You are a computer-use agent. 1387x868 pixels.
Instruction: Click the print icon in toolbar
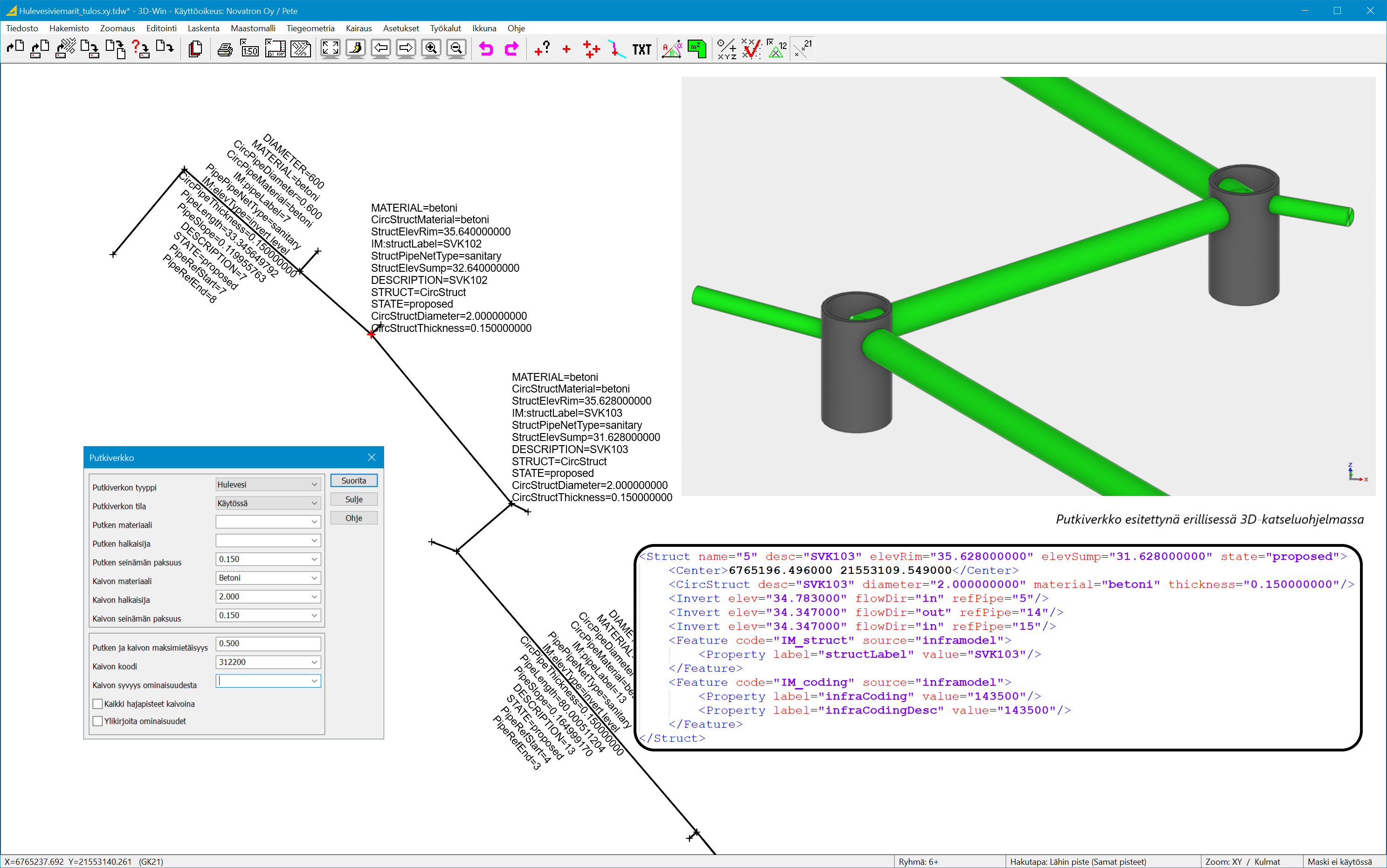click(225, 49)
